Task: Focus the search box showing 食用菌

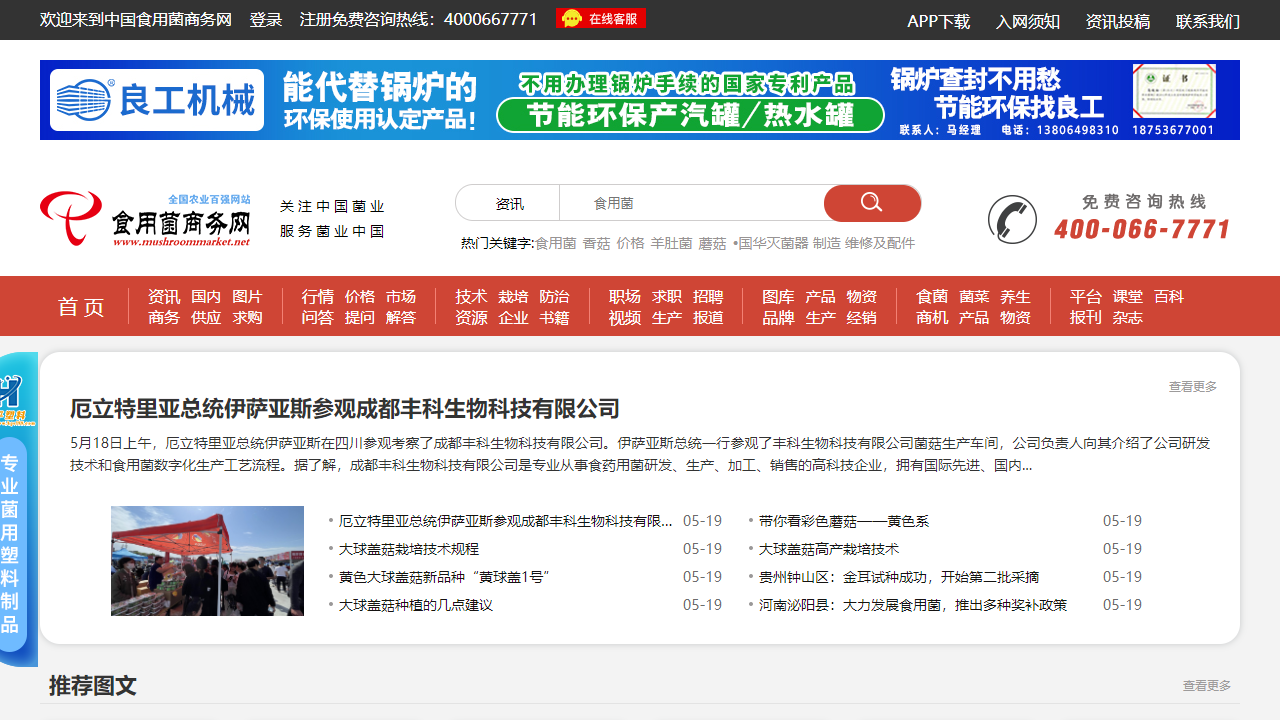Action: (x=691, y=203)
